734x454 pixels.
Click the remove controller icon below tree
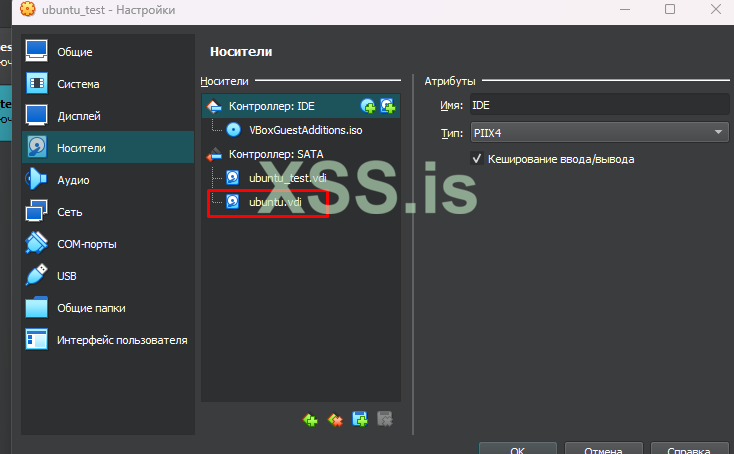click(335, 419)
